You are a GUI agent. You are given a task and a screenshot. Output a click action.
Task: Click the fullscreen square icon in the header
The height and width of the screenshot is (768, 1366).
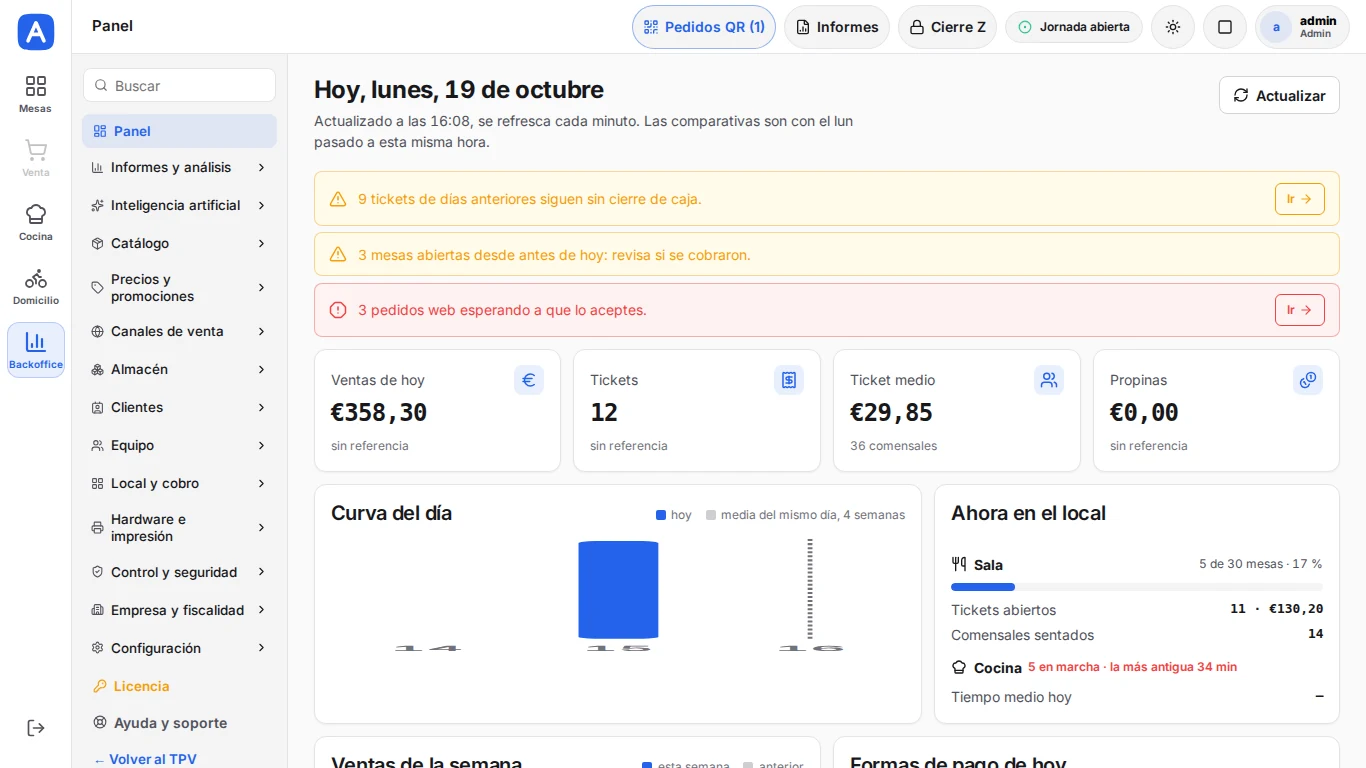pos(1225,27)
